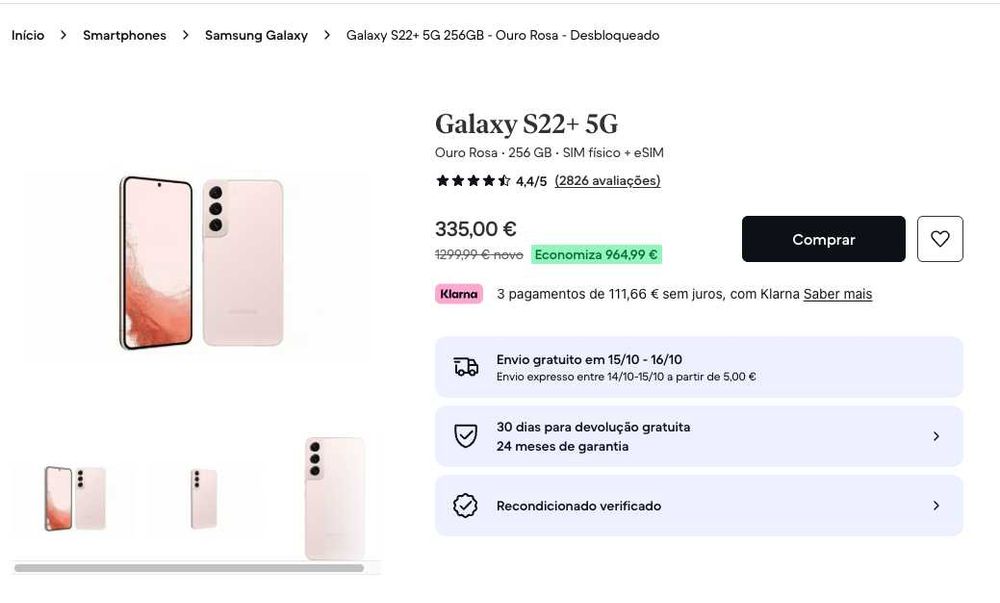Click the star rating icons
This screenshot has width=1000, height=603.
pyautogui.click(x=473, y=181)
